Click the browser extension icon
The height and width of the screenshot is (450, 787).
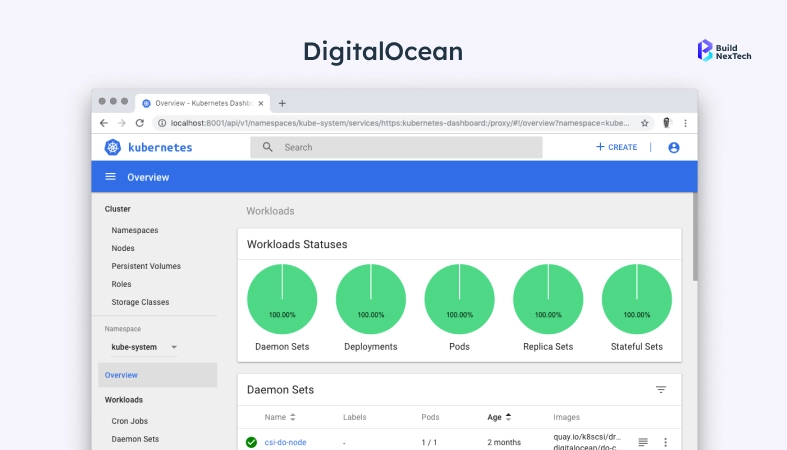(667, 123)
